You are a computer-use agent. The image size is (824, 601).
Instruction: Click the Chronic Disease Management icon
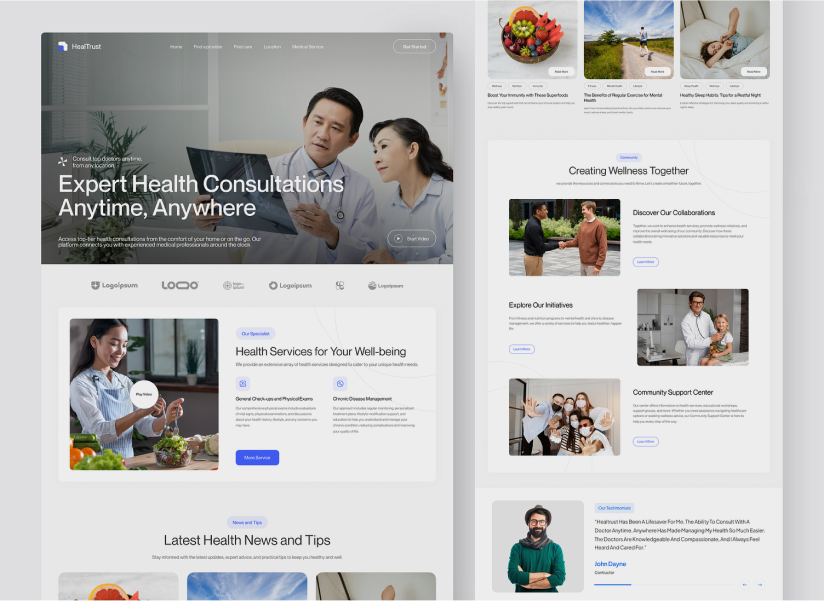pyautogui.click(x=339, y=384)
